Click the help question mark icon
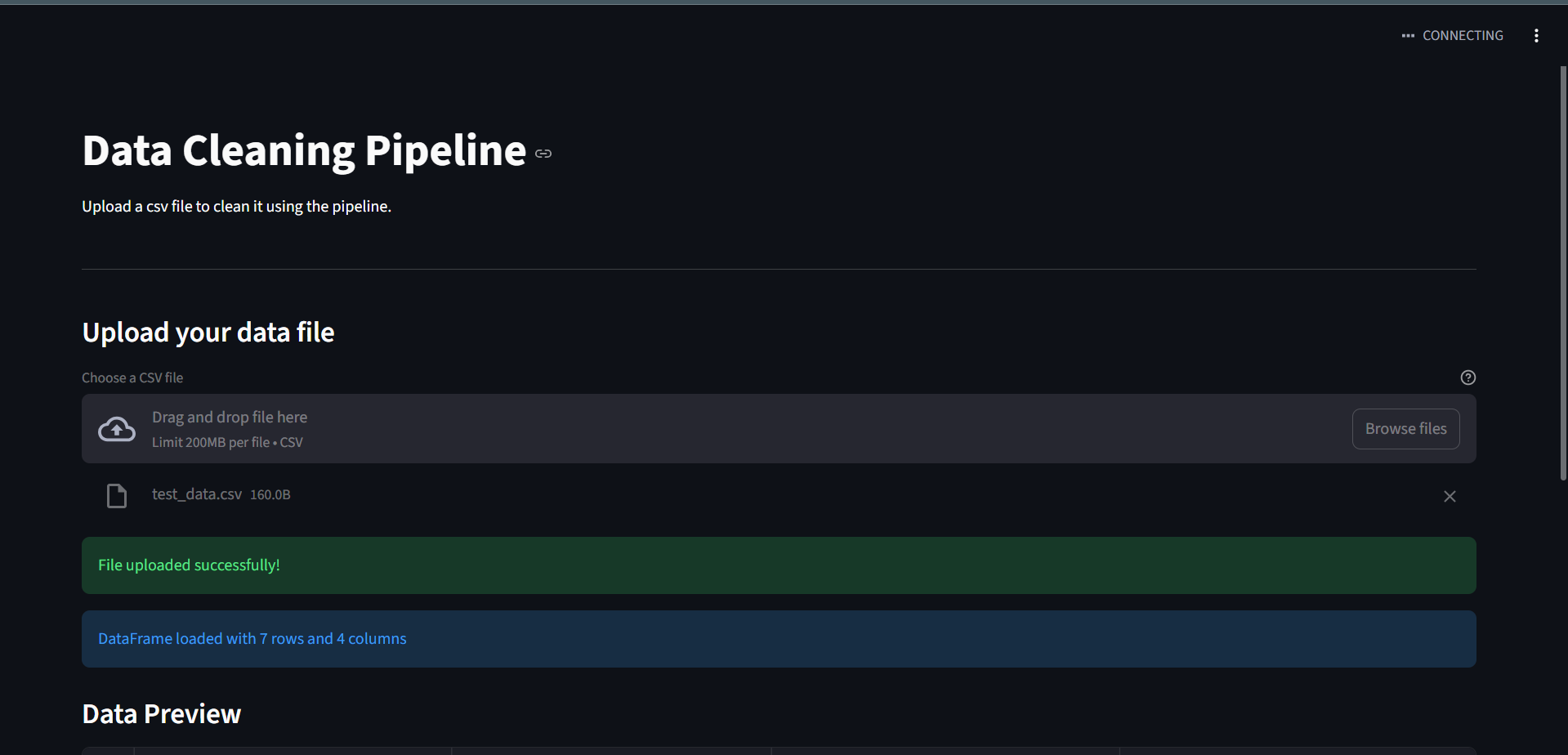 click(x=1467, y=377)
